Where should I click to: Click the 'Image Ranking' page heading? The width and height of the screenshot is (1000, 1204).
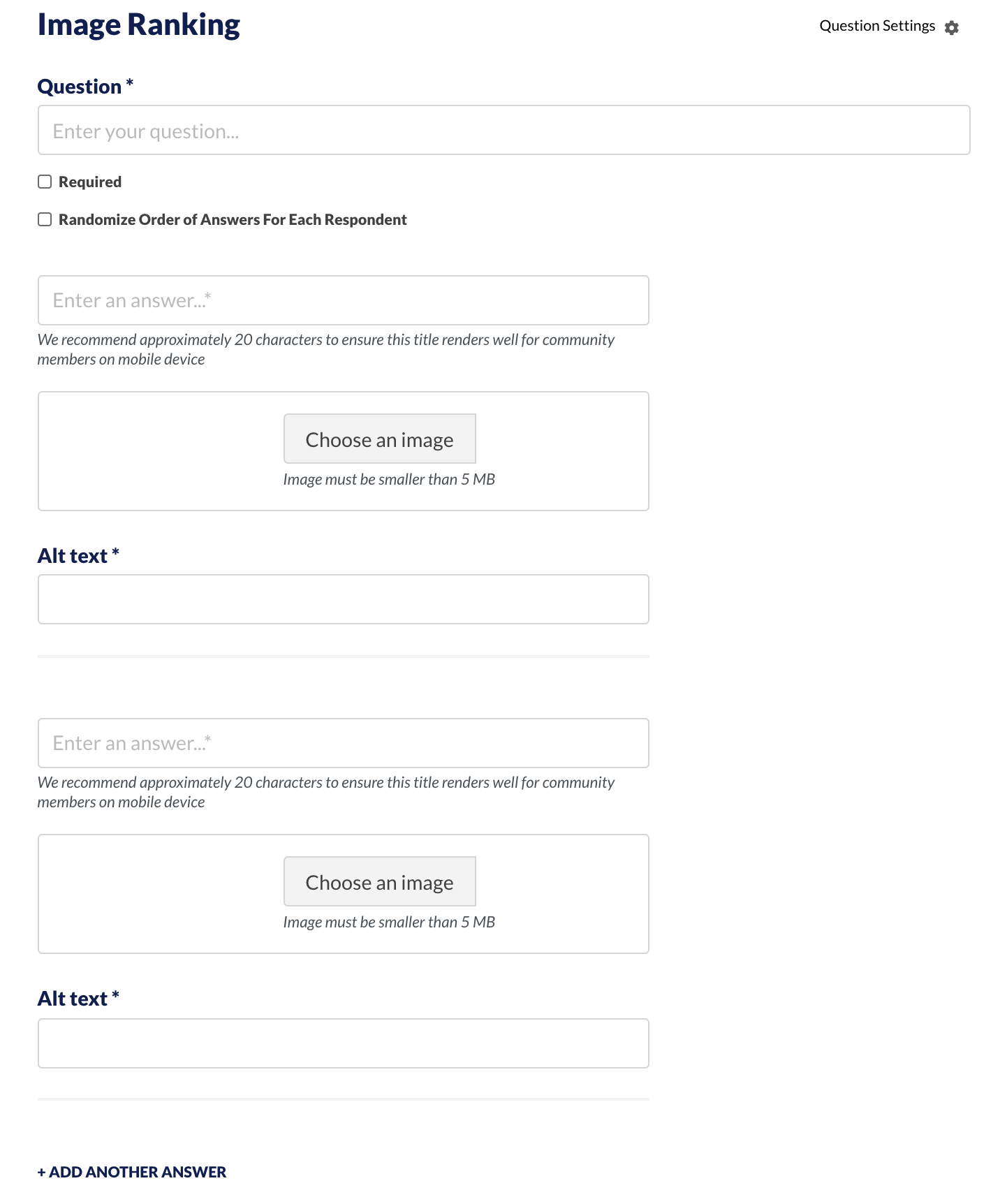pyautogui.click(x=139, y=24)
